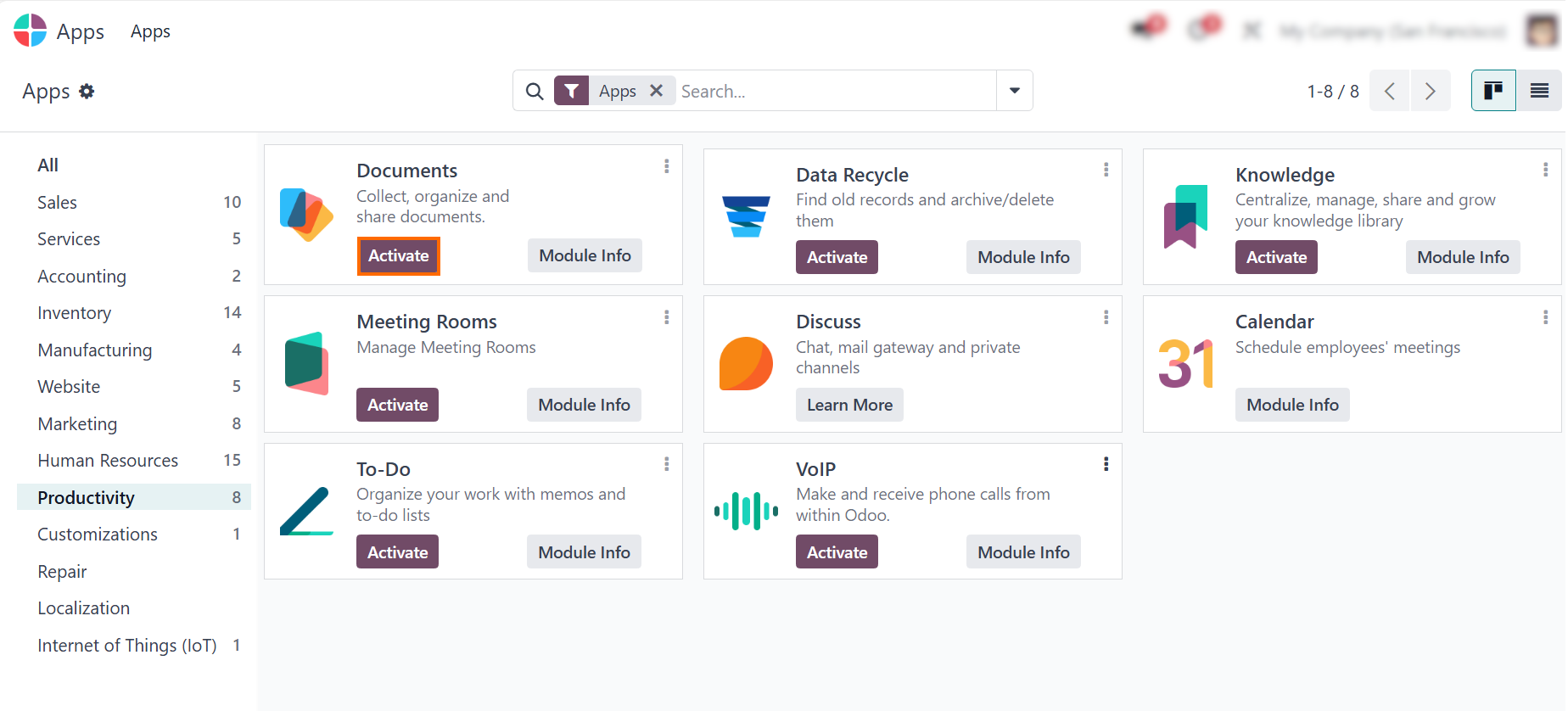Open To-Do card options menu
The image size is (1568, 711).
(x=667, y=464)
